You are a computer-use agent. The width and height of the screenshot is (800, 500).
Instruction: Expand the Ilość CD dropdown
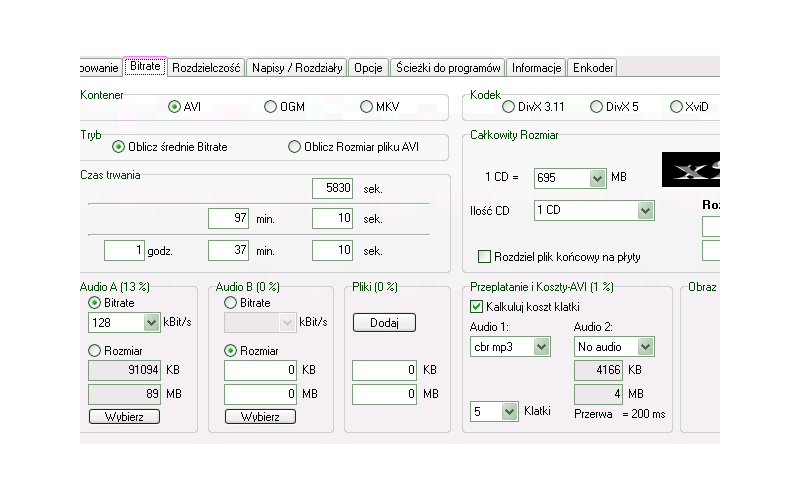point(645,210)
